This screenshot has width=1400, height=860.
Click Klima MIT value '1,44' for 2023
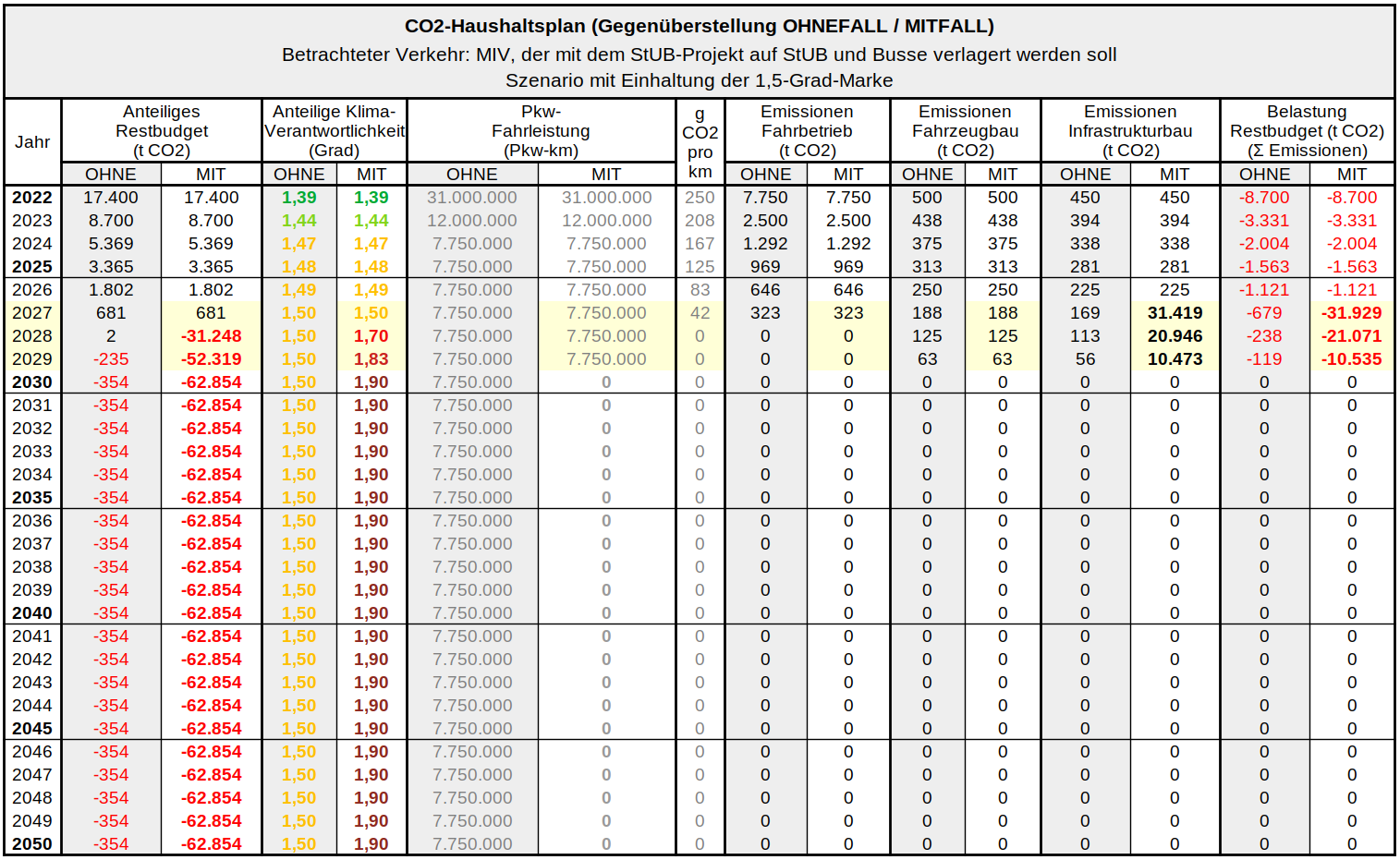371,221
